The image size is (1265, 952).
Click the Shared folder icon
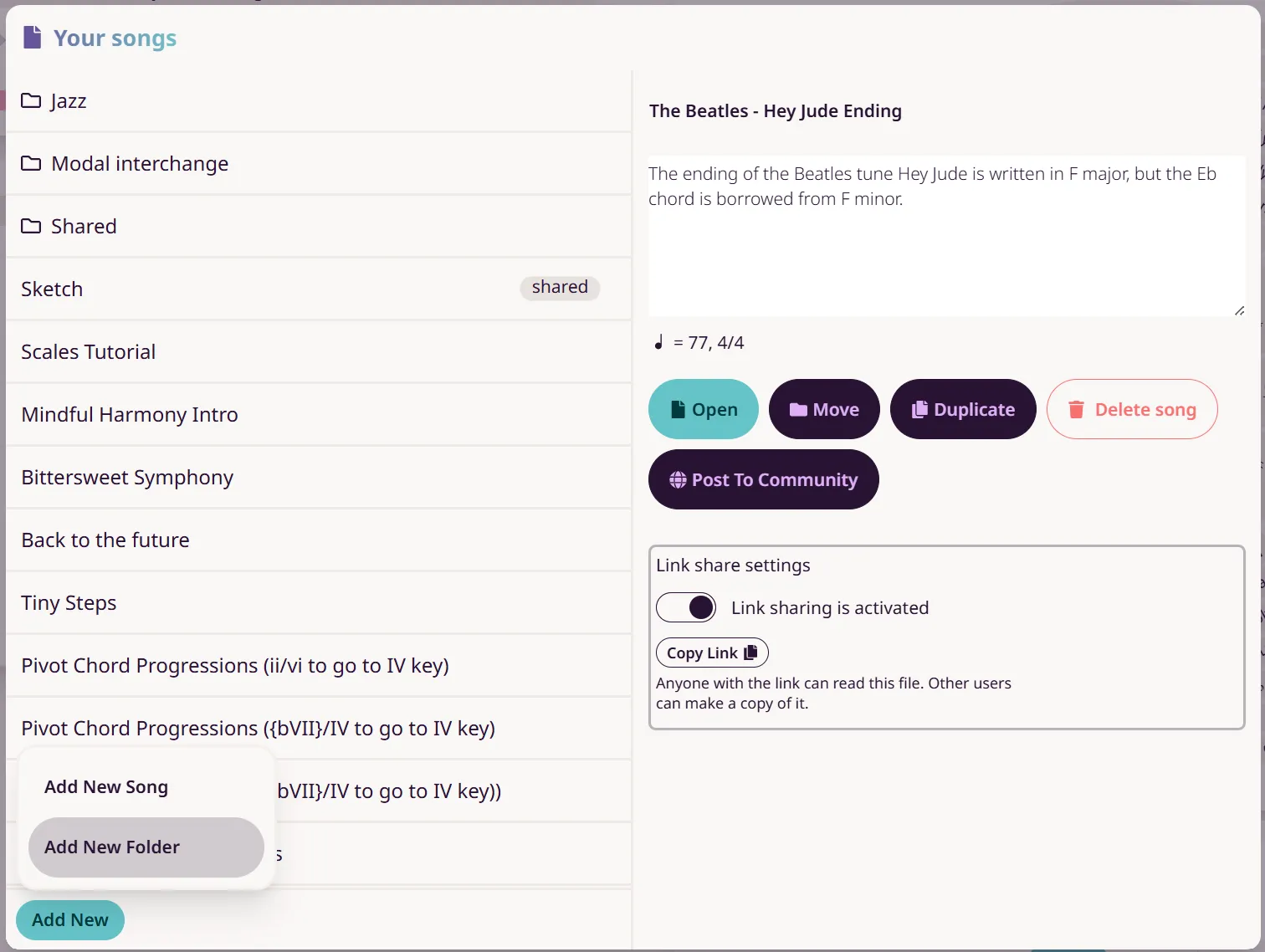click(x=31, y=226)
